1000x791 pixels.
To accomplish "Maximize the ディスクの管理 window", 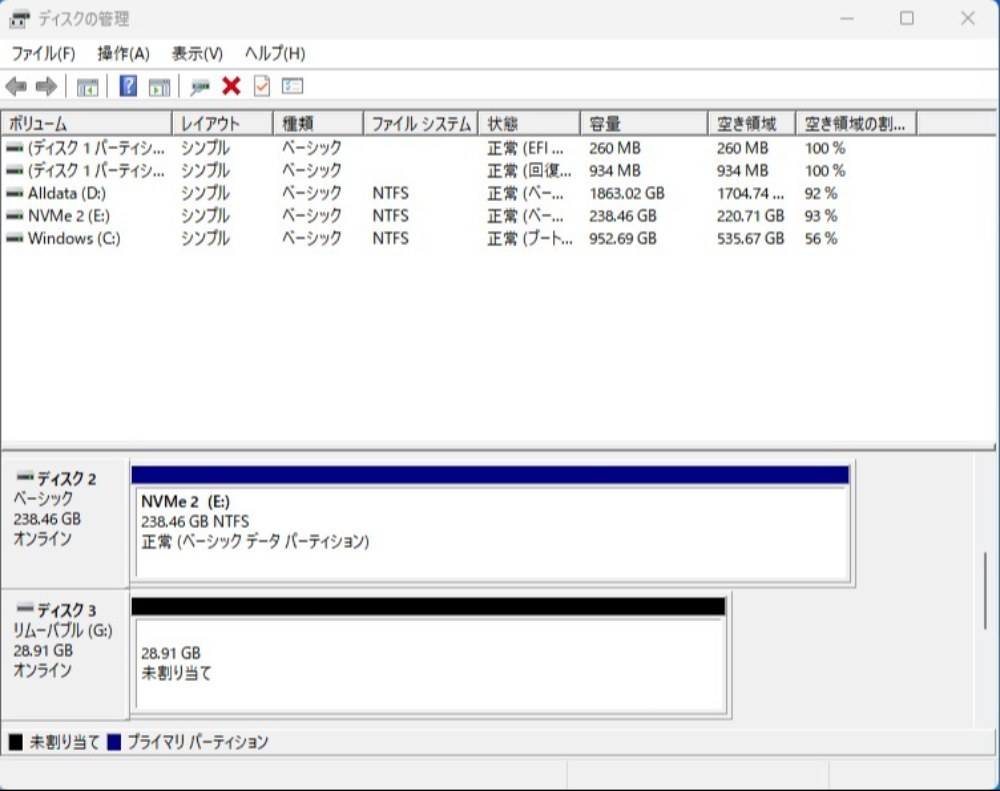I will click(x=907, y=18).
